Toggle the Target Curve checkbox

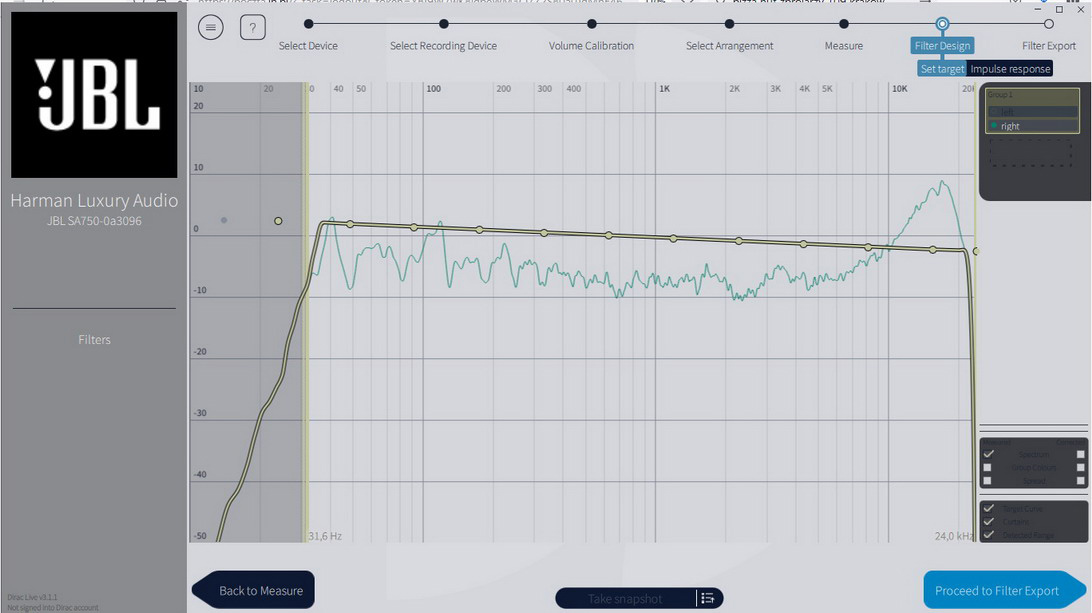point(988,509)
